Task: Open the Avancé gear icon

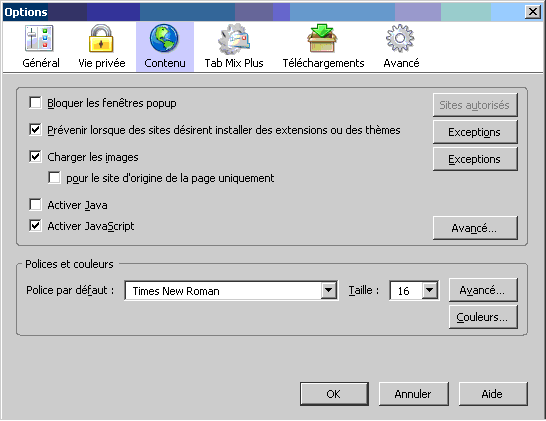Action: coord(400,38)
